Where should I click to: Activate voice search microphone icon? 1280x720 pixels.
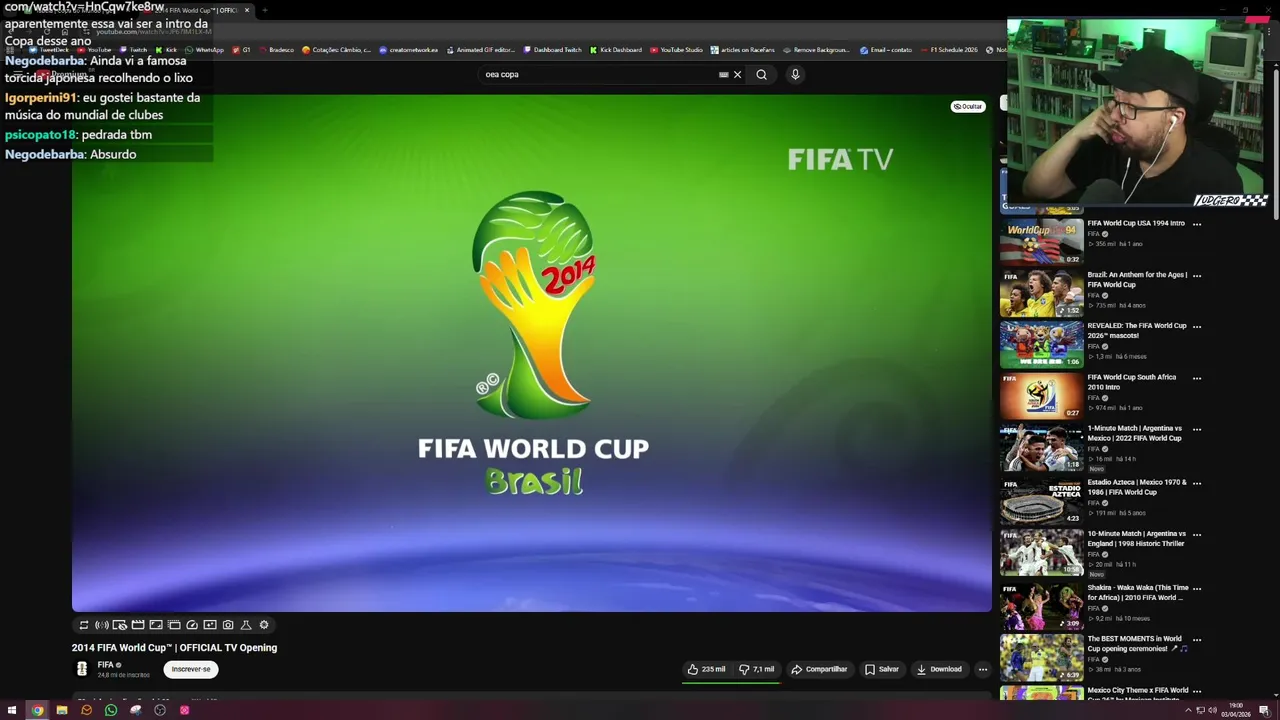[x=795, y=74]
